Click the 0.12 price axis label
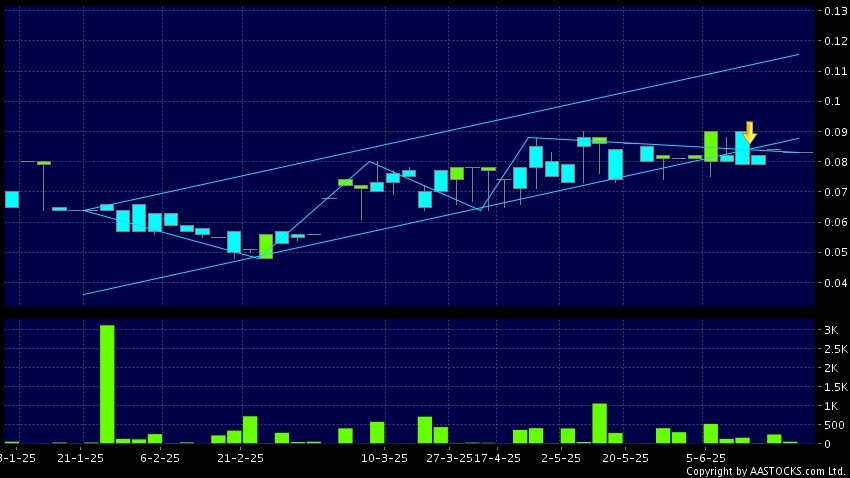Image resolution: width=850 pixels, height=478 pixels. point(835,41)
